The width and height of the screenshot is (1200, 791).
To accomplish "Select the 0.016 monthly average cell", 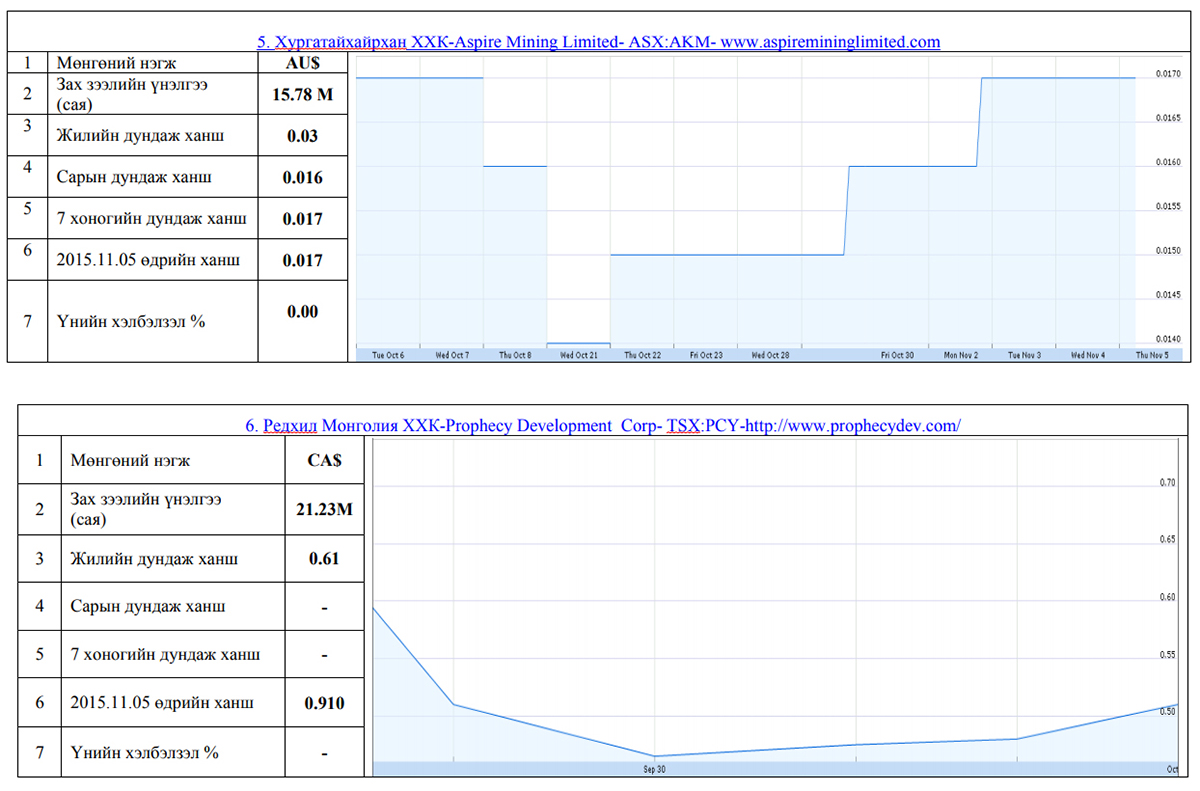I will click(x=303, y=177).
